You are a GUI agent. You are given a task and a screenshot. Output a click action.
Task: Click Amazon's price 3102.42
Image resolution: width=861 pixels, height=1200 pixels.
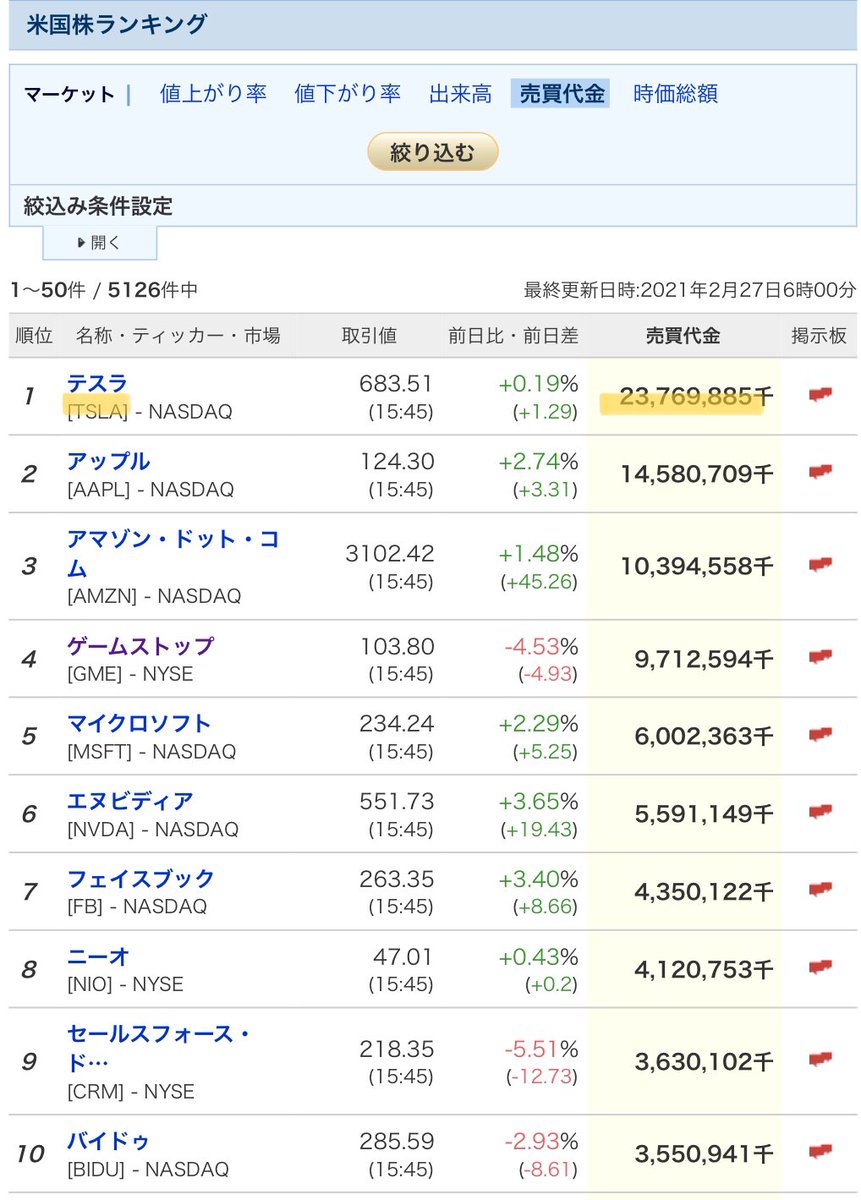tap(390, 554)
